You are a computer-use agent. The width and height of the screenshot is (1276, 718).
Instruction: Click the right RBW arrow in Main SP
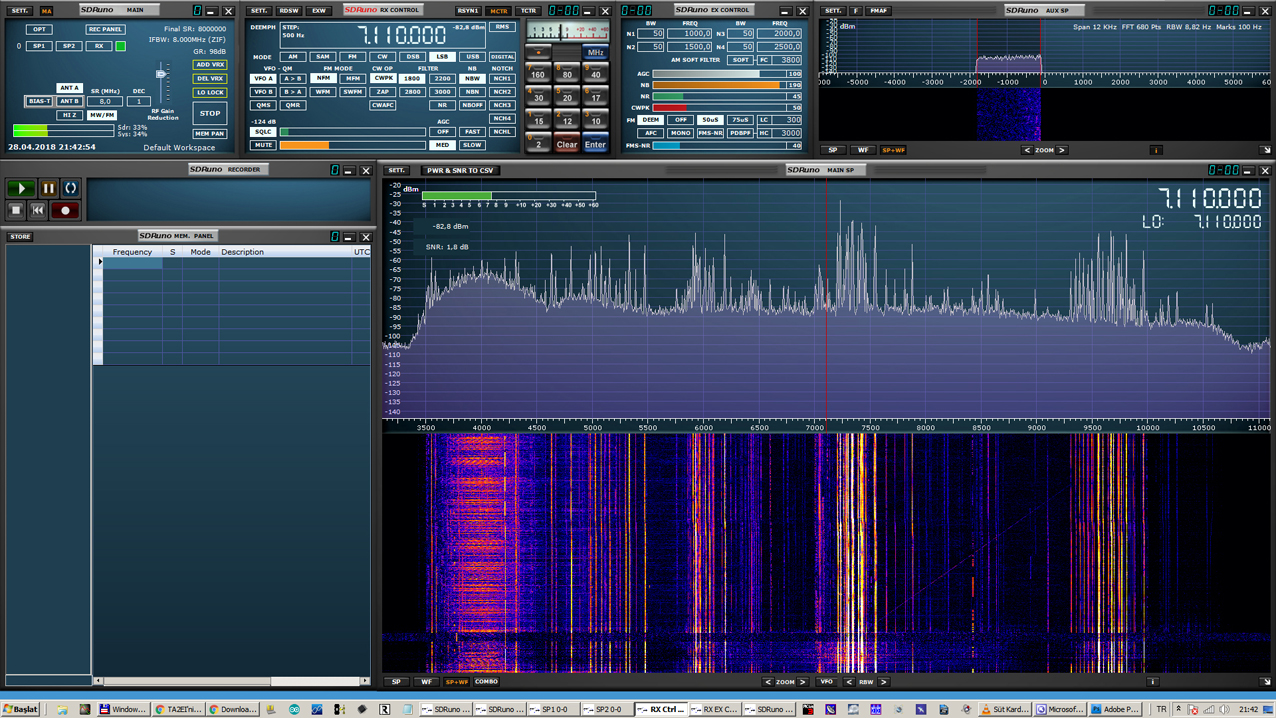coord(883,682)
